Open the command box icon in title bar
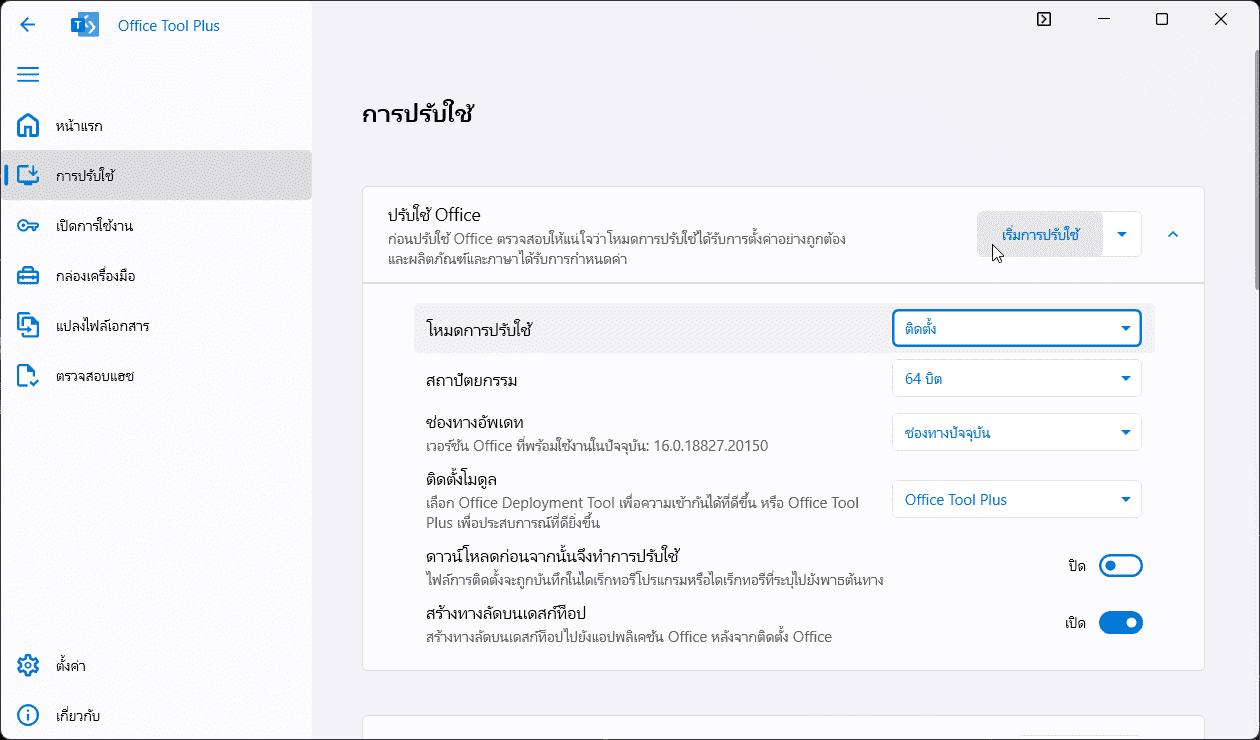Viewport: 1260px width, 740px height. [1044, 19]
